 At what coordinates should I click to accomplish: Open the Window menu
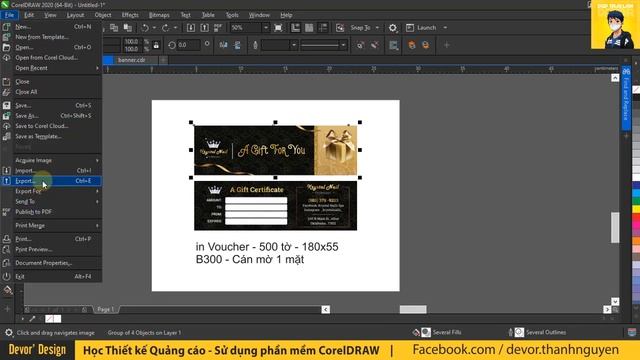pyautogui.click(x=259, y=15)
